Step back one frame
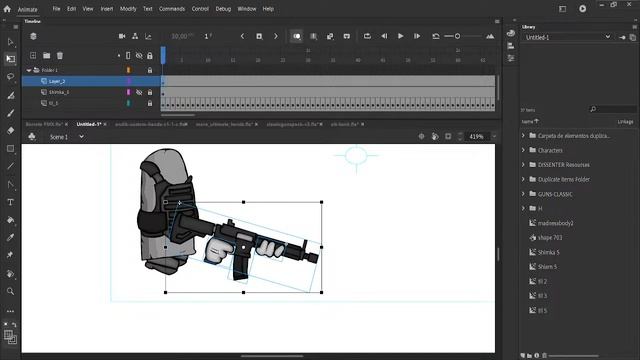The width and height of the screenshot is (640, 360). click(384, 36)
